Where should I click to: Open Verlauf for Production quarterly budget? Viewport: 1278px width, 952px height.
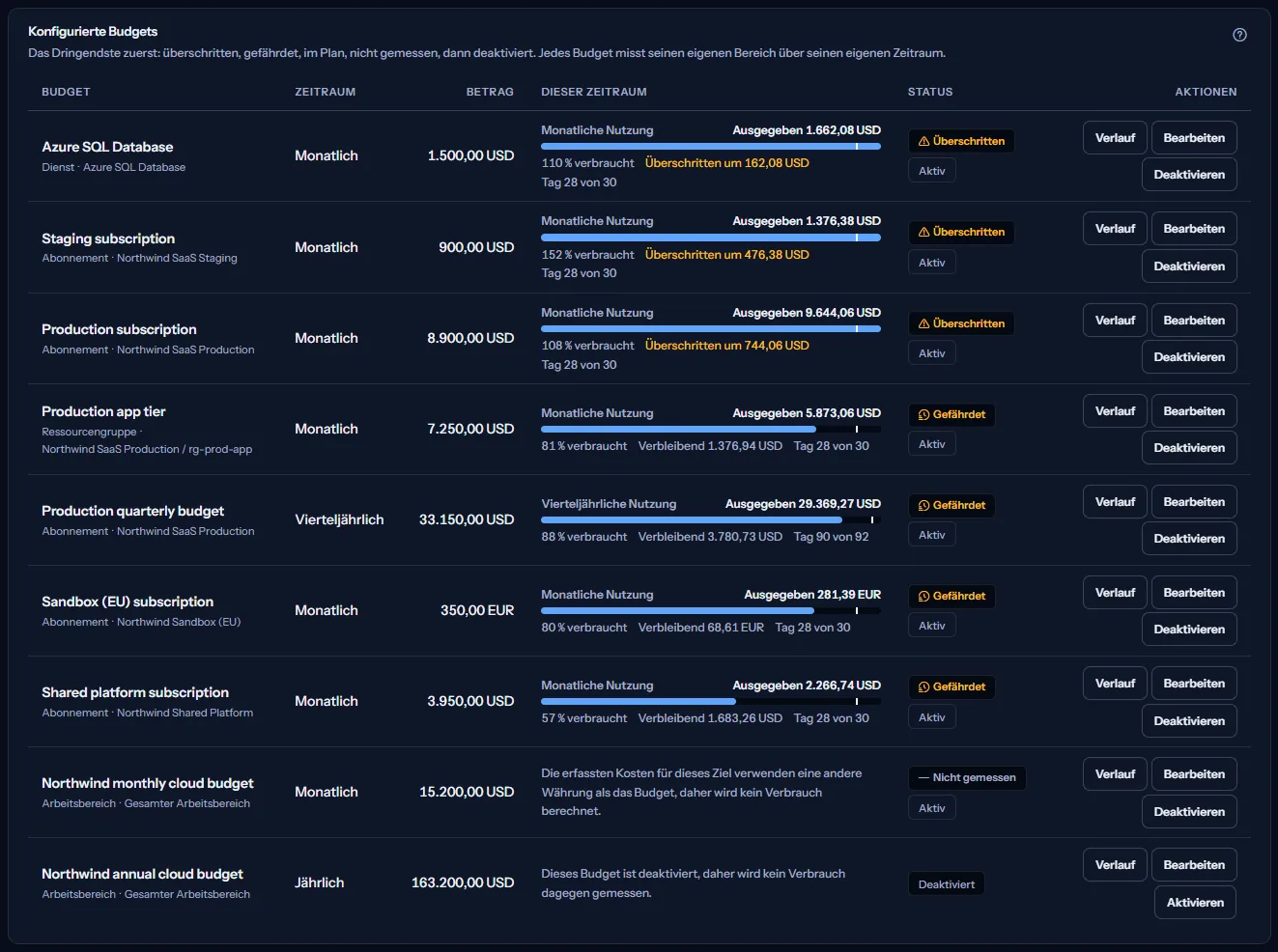[x=1115, y=502]
